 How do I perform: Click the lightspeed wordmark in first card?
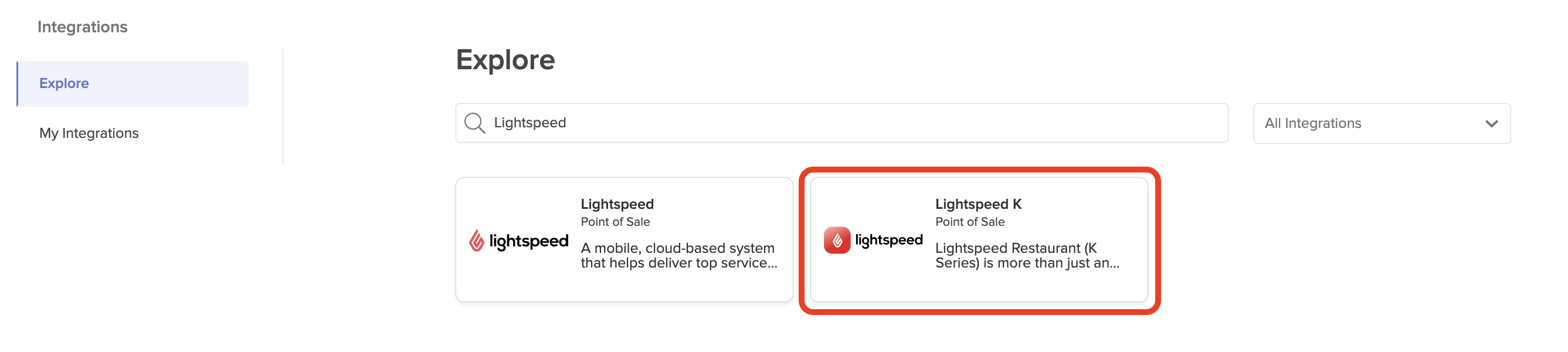(x=528, y=242)
